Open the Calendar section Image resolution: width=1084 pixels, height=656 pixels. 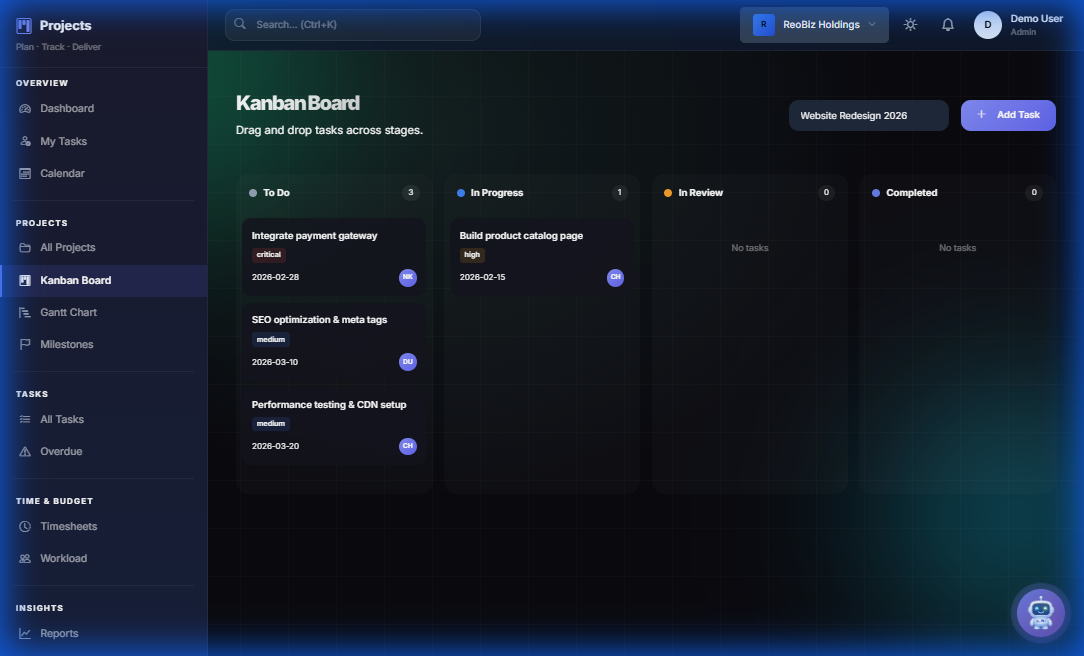tap(63, 173)
